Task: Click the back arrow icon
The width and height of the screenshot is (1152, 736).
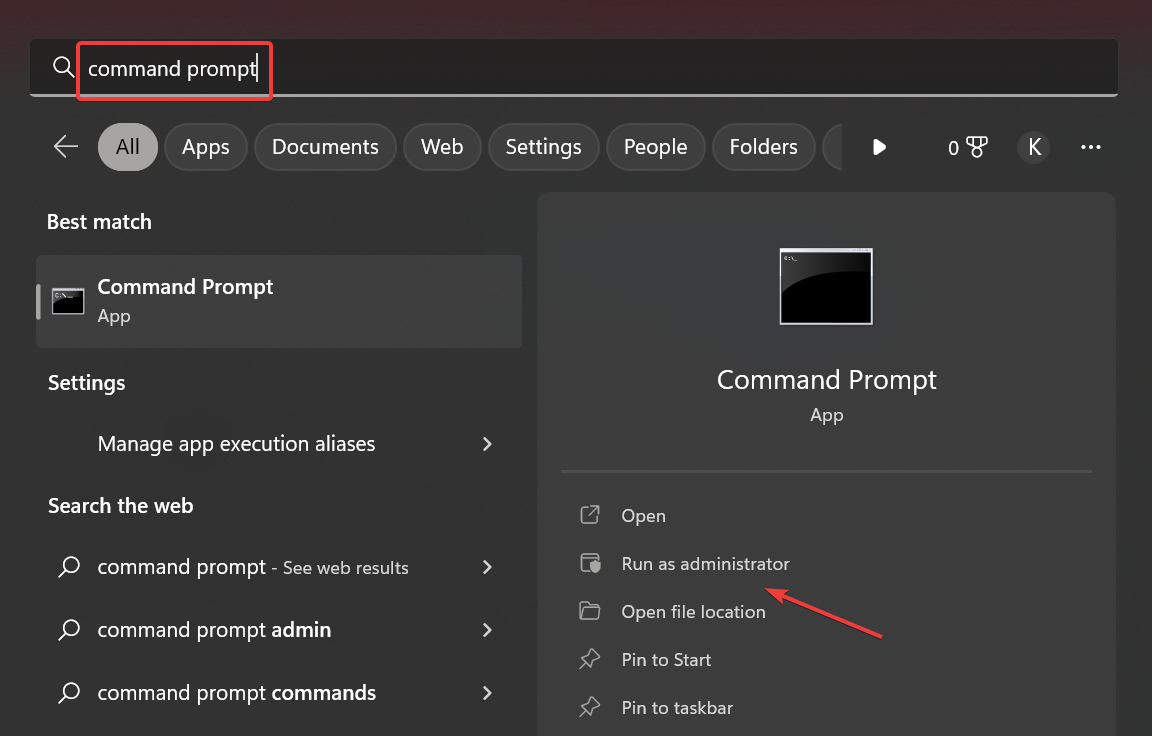Action: pos(66,147)
